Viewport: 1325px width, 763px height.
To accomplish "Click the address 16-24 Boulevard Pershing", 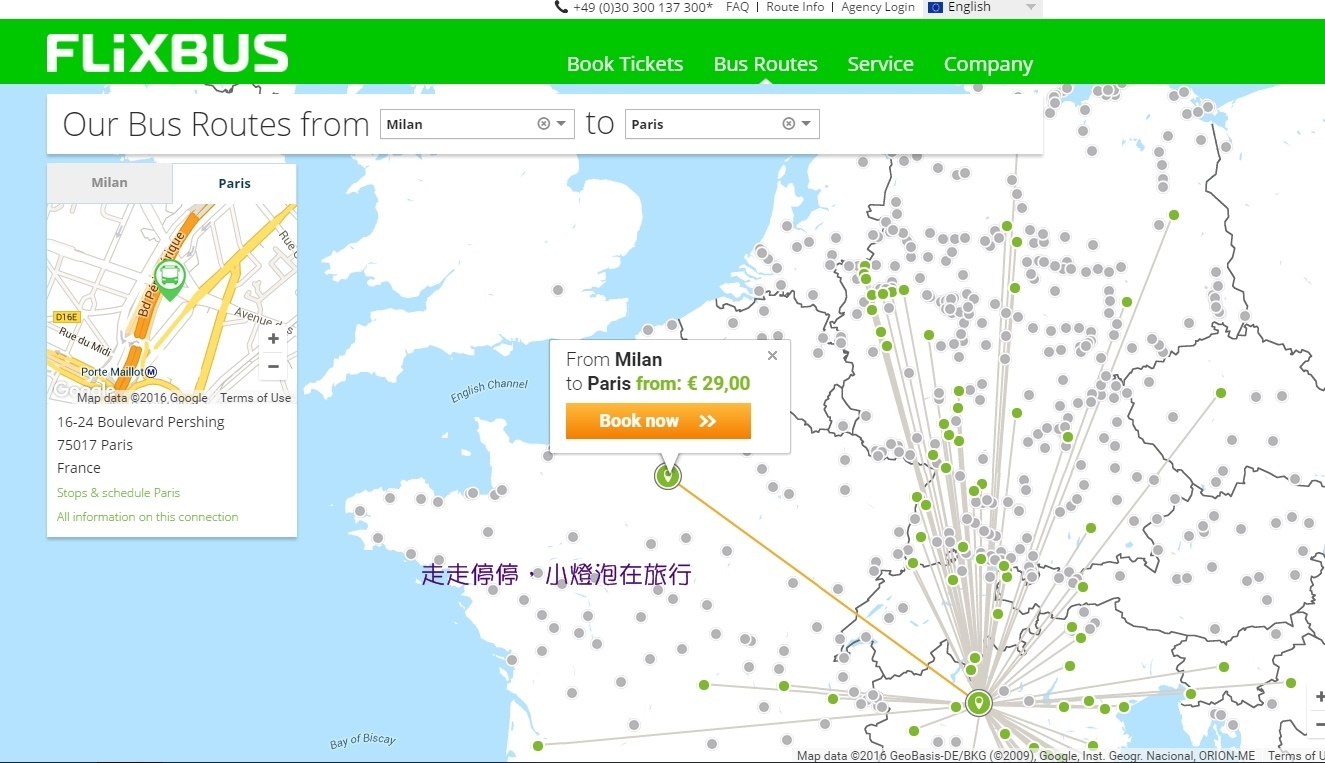I will [141, 422].
